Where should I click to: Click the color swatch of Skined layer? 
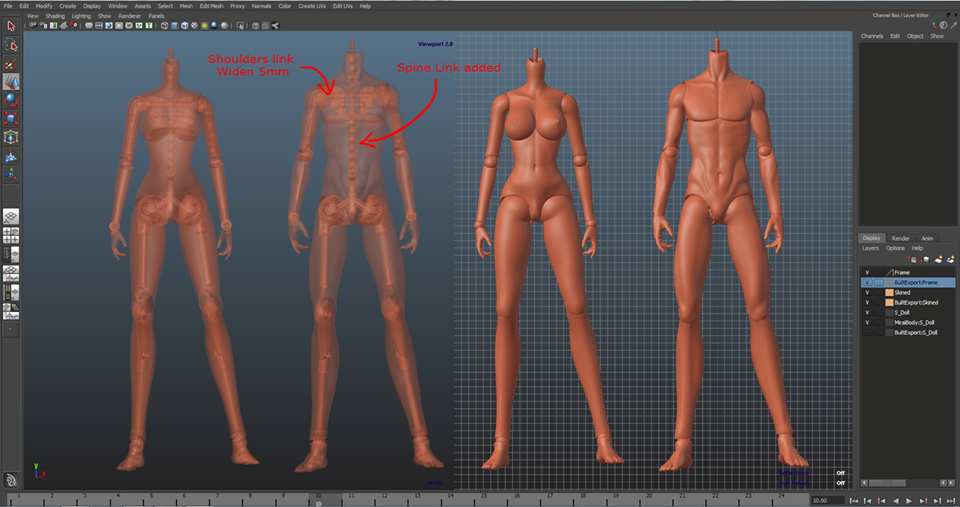click(x=890, y=293)
